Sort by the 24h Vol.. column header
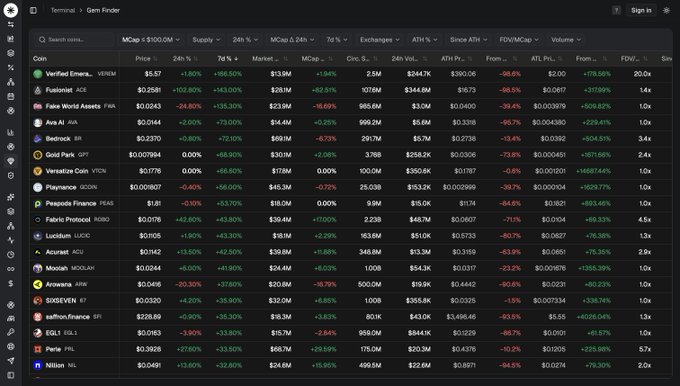 point(409,59)
